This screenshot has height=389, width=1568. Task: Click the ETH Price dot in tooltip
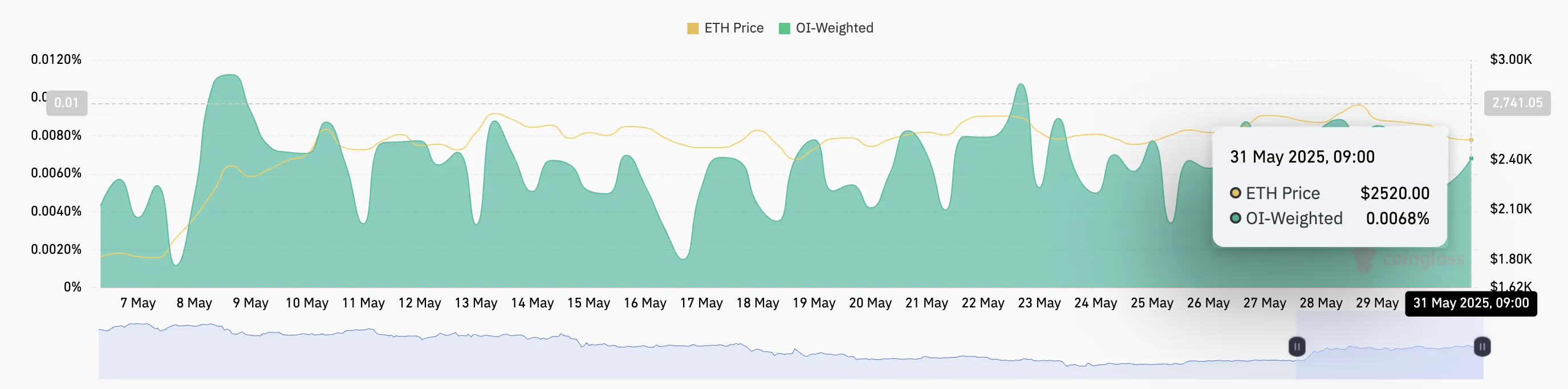(1235, 193)
